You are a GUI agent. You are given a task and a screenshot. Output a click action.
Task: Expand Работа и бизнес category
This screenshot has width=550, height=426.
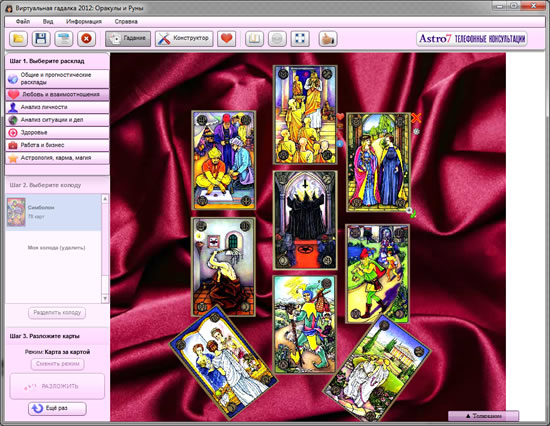[58, 145]
